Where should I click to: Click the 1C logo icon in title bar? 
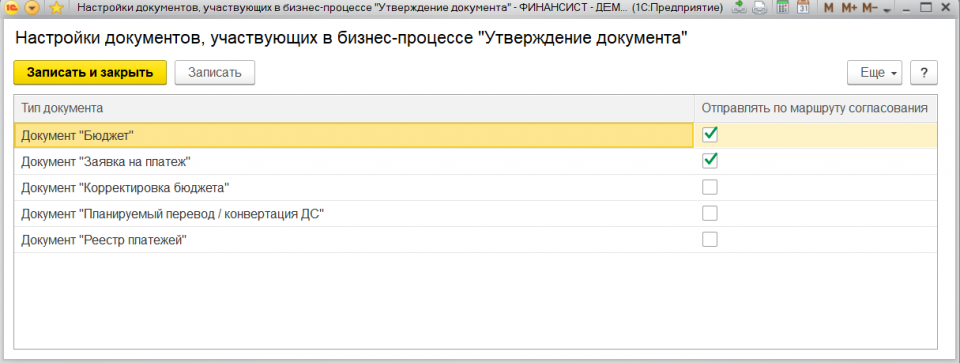pyautogui.click(x=12, y=8)
